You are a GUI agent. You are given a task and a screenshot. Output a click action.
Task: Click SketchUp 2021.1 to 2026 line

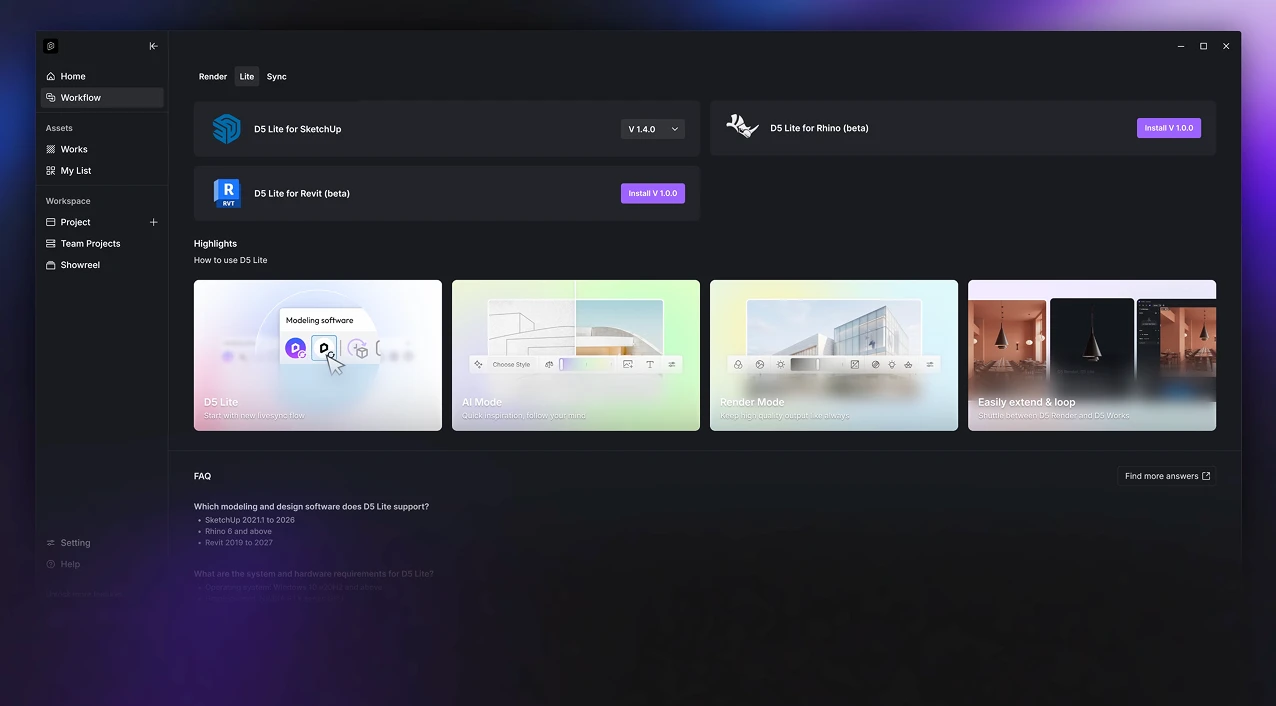(x=250, y=520)
